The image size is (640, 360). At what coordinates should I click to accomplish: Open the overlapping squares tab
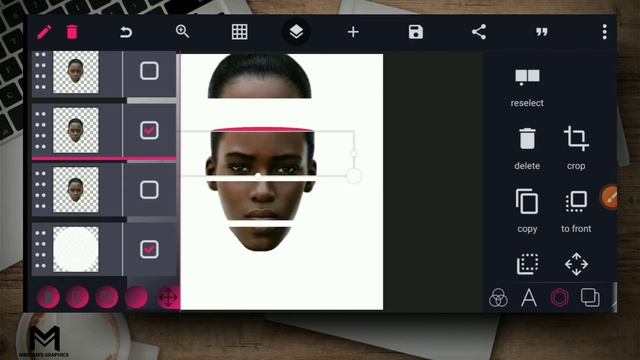point(590,298)
